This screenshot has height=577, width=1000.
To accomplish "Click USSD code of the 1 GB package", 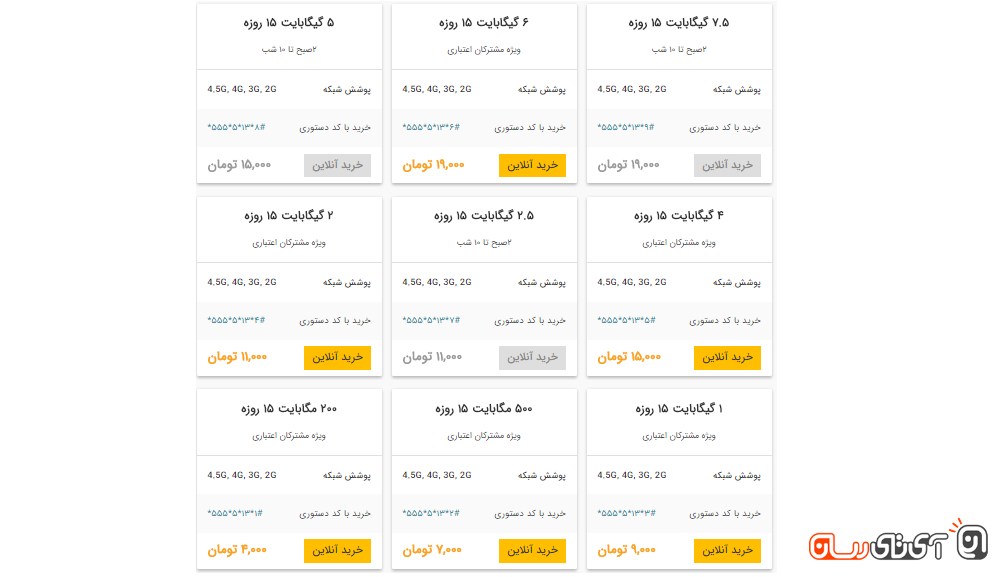I will [x=626, y=513].
